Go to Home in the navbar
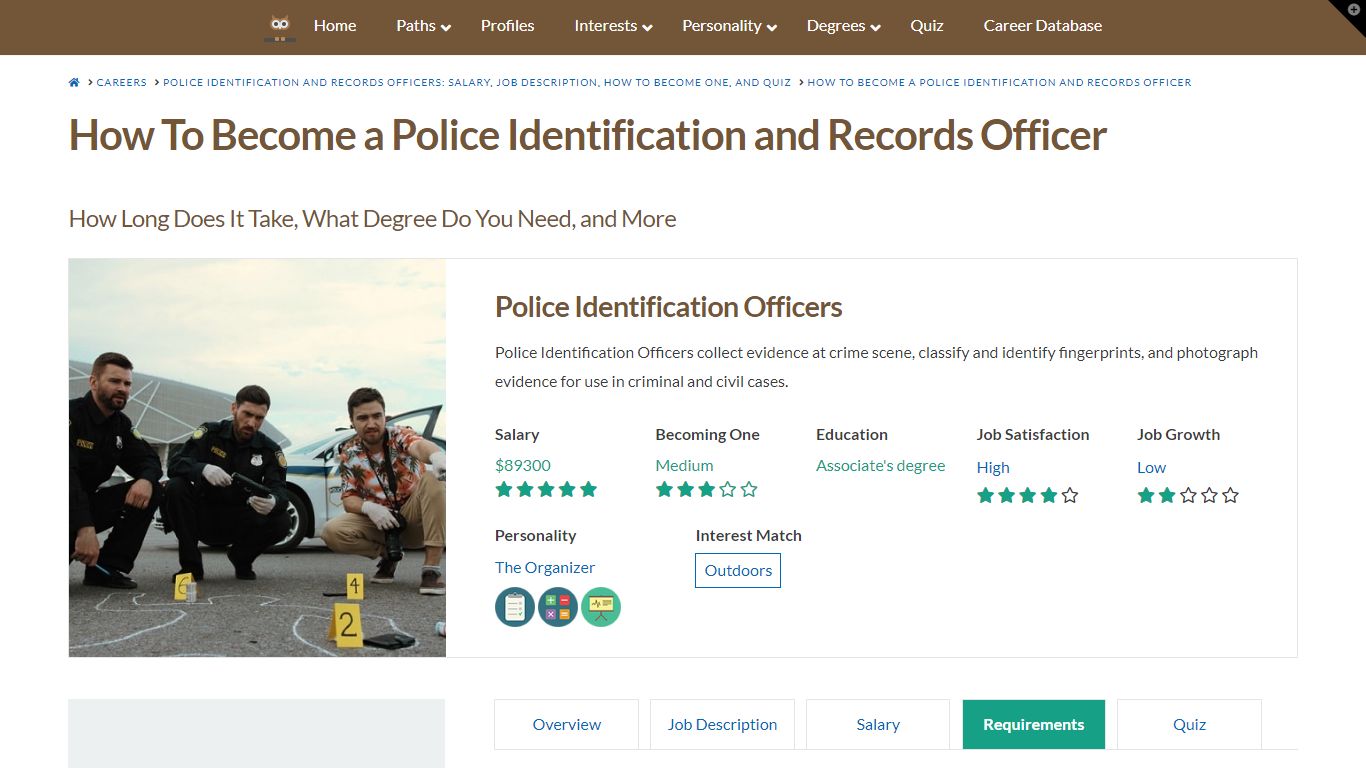 tap(335, 26)
